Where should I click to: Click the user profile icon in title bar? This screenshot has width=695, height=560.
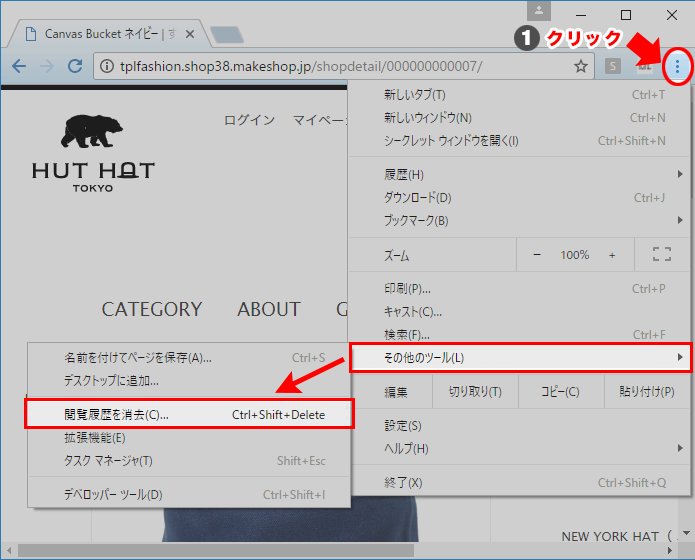coord(539,11)
